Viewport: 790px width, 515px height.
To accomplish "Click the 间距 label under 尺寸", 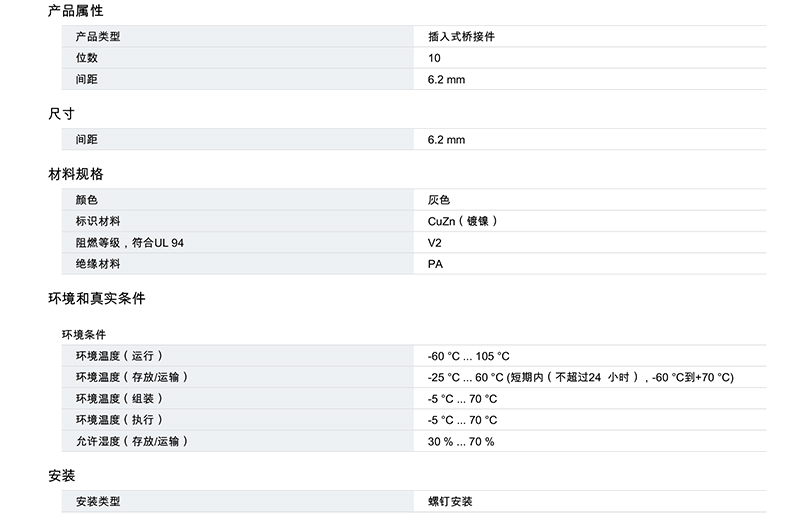I will [x=86, y=140].
